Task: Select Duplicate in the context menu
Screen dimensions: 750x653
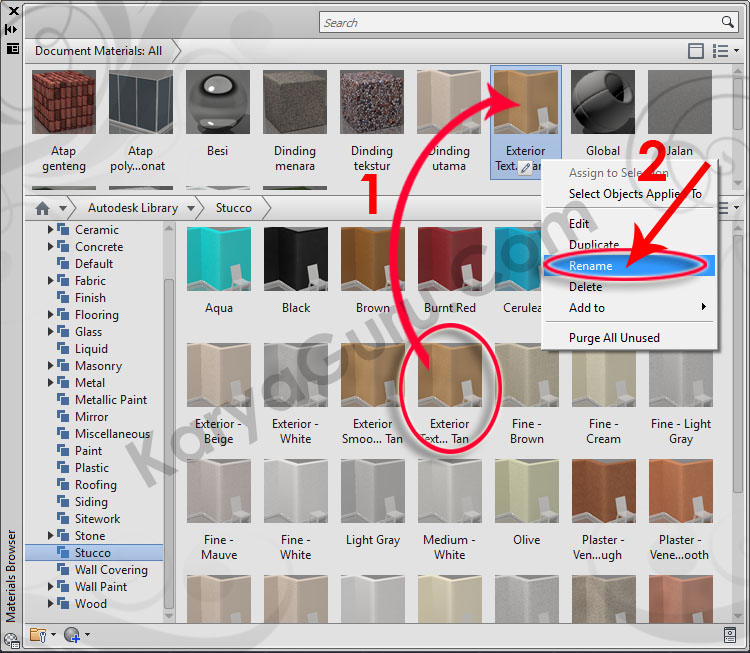Action: tap(593, 245)
